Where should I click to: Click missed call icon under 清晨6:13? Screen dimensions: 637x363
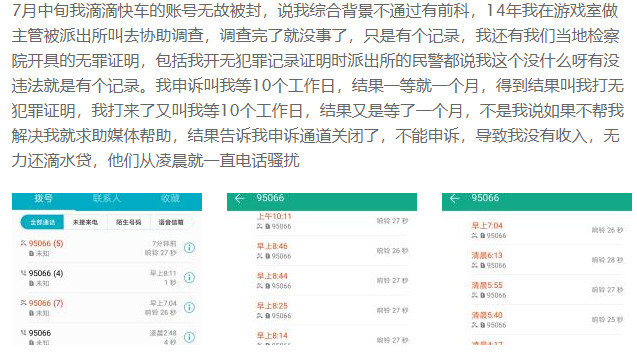click(474, 265)
